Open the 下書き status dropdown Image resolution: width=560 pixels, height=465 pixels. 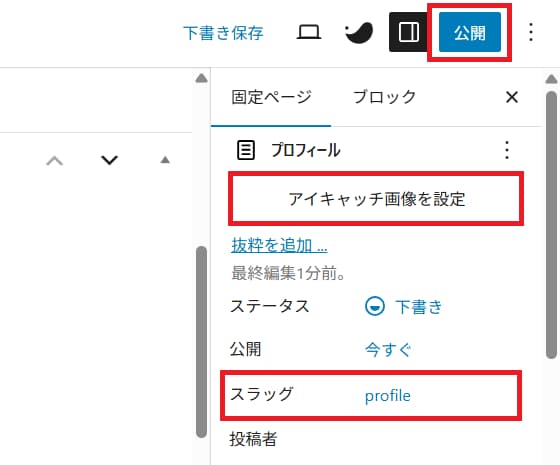(x=404, y=307)
